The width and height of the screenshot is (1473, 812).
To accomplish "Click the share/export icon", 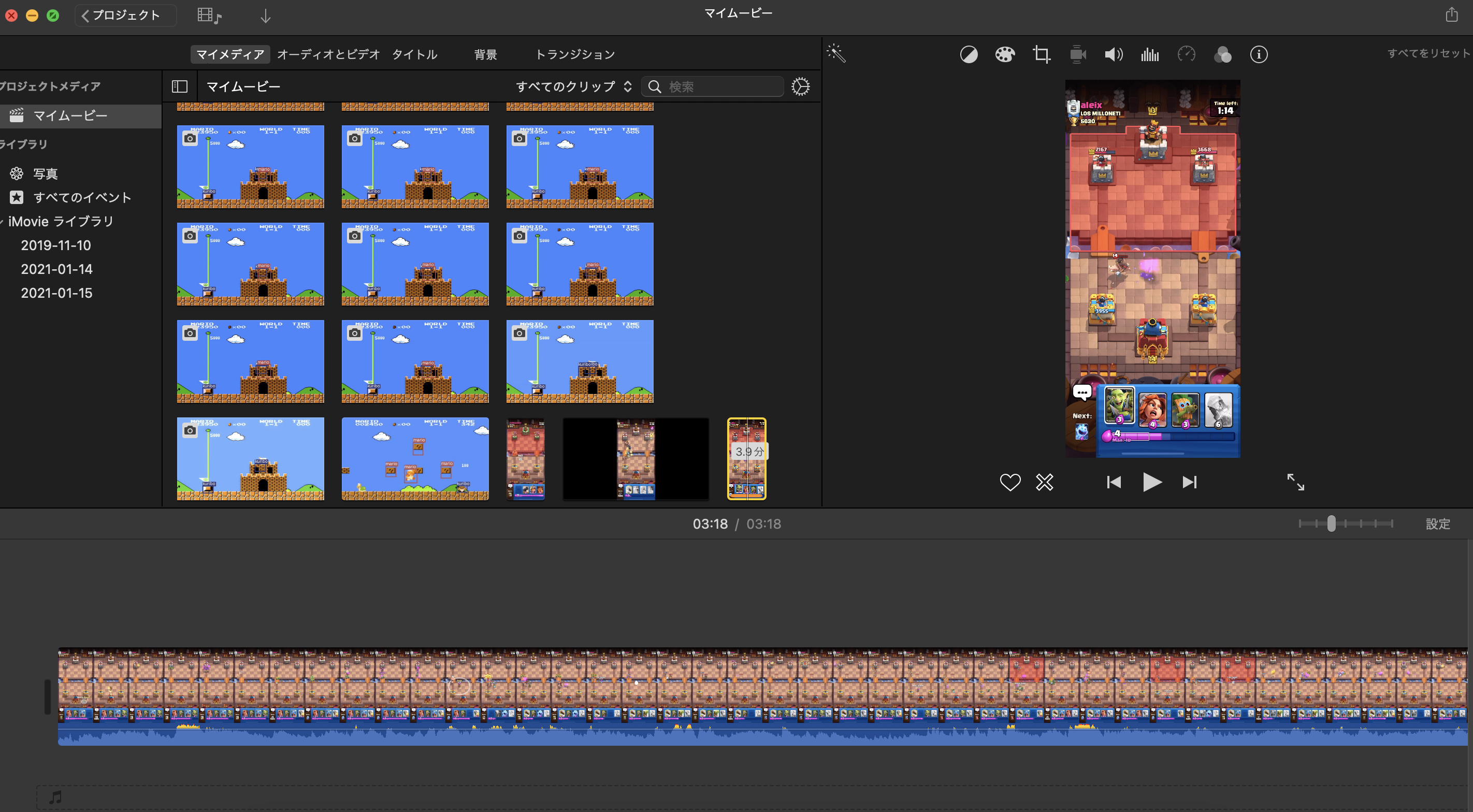I will coord(1451,15).
